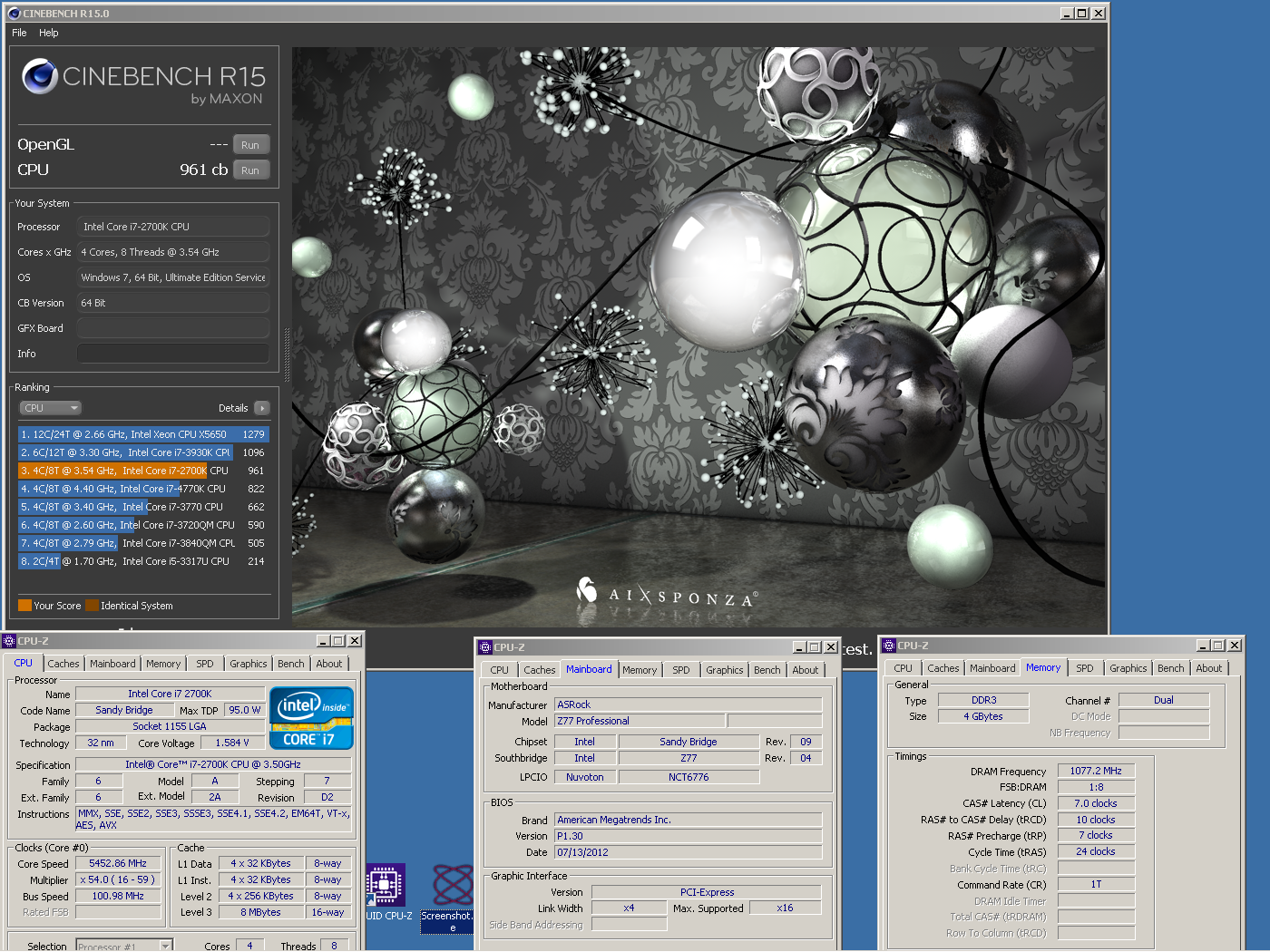Screen dimensions: 1270x952
Task: Open Bench tab in left CPU-Z window
Action: pyautogui.click(x=291, y=664)
